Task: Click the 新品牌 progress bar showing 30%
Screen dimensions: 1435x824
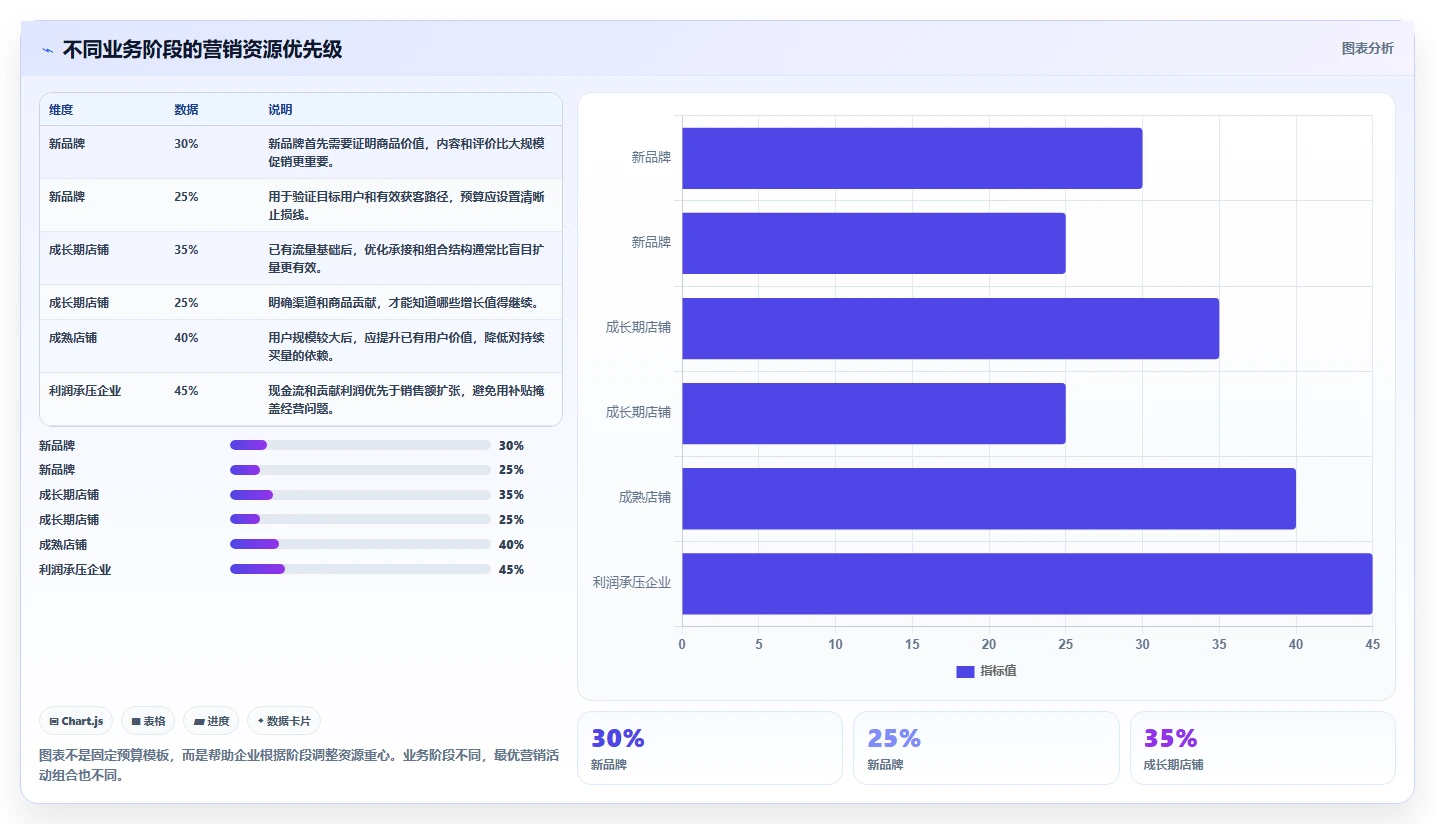Action: pyautogui.click(x=360, y=445)
